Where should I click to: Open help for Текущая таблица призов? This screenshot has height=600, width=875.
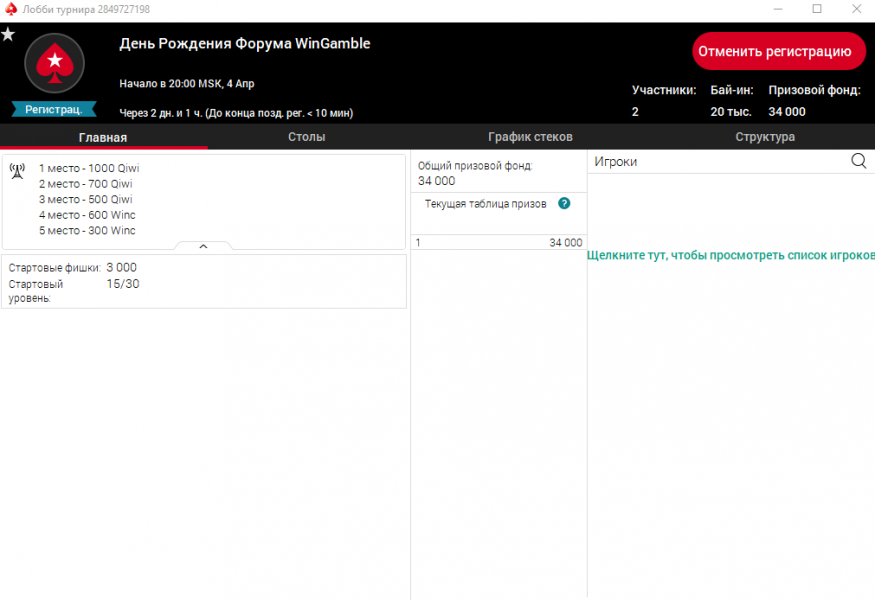tap(564, 204)
